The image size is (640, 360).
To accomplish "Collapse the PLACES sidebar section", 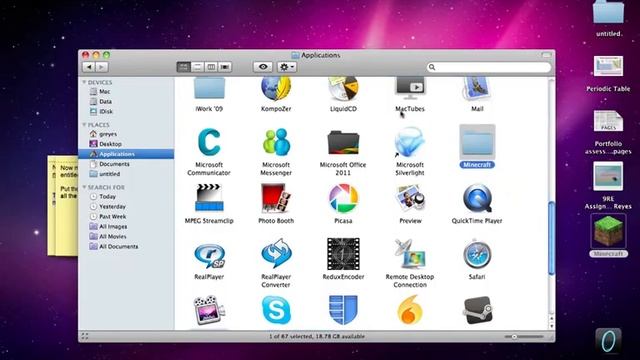I will [x=84, y=125].
